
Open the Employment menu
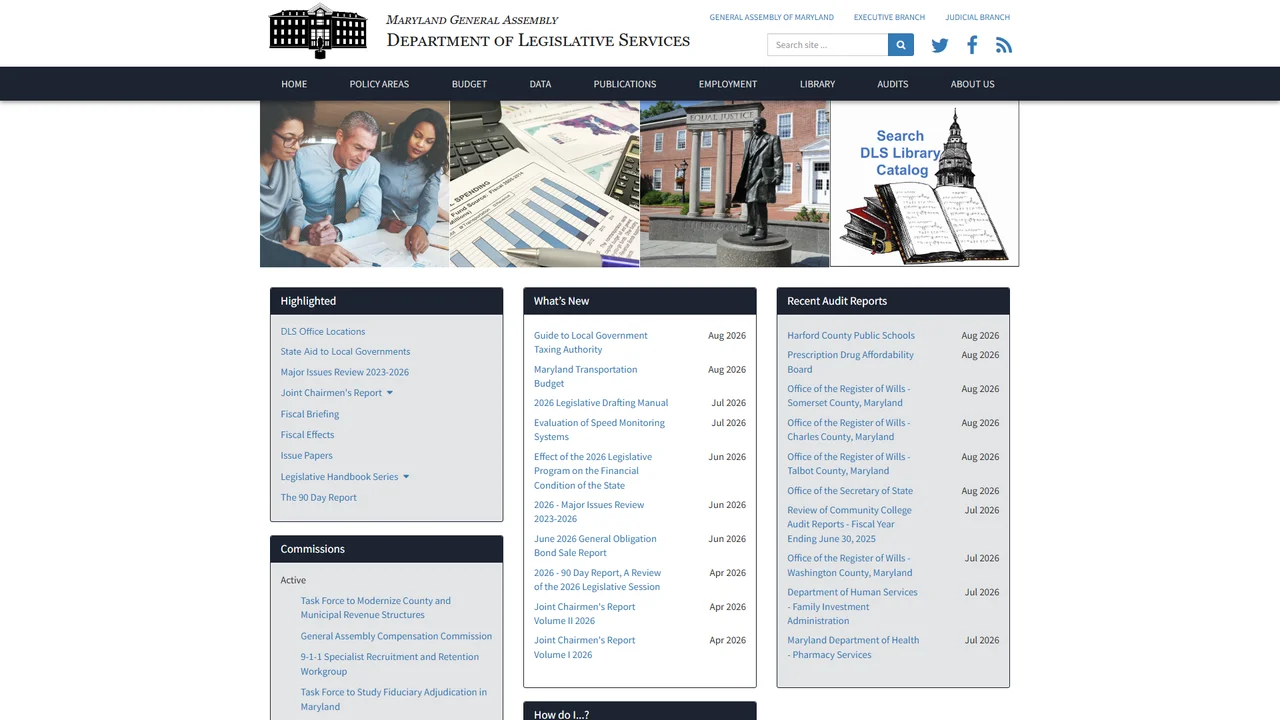pos(728,84)
